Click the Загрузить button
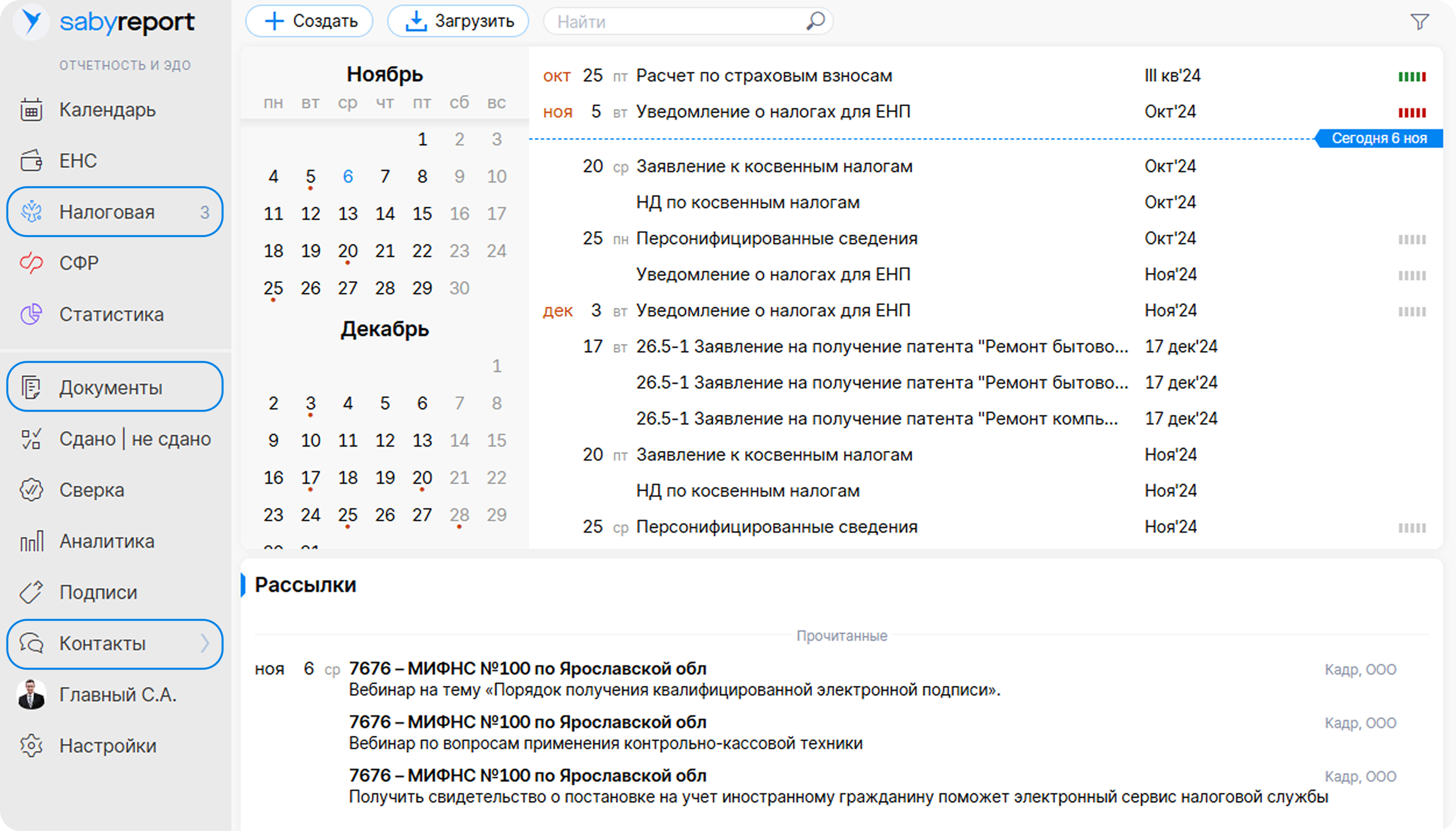 click(458, 21)
